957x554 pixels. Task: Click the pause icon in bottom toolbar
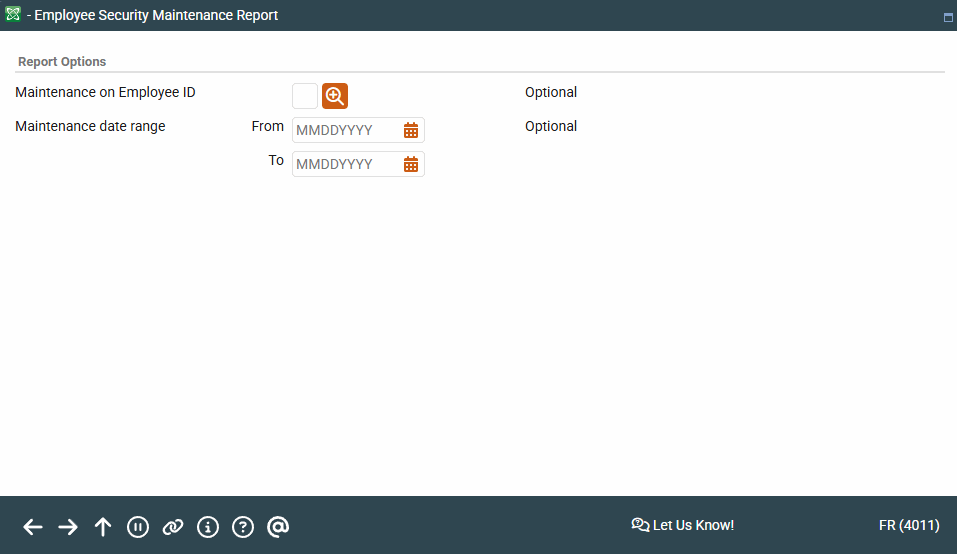[x=138, y=527]
